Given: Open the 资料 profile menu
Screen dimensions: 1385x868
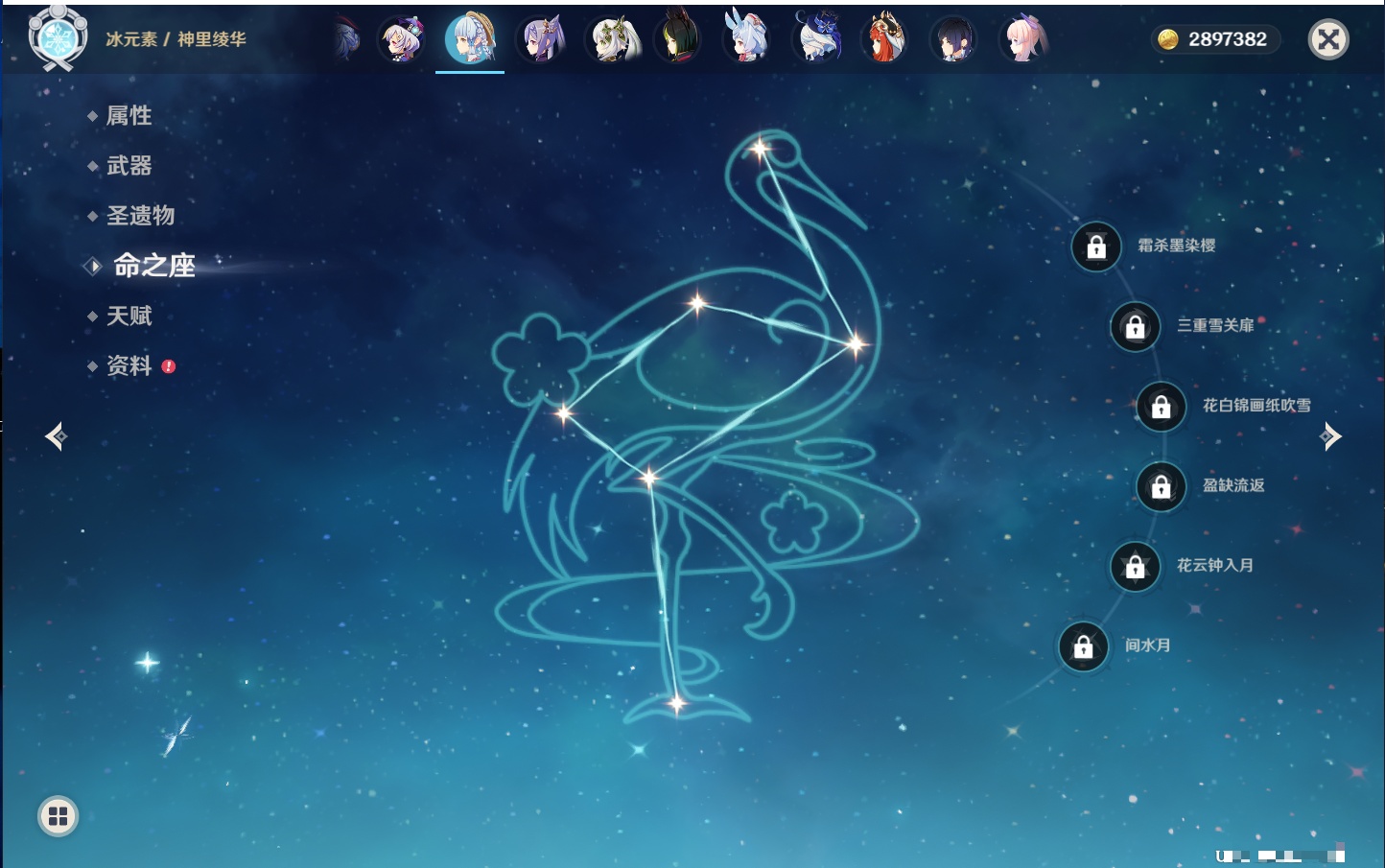Looking at the screenshot, I should (x=129, y=365).
